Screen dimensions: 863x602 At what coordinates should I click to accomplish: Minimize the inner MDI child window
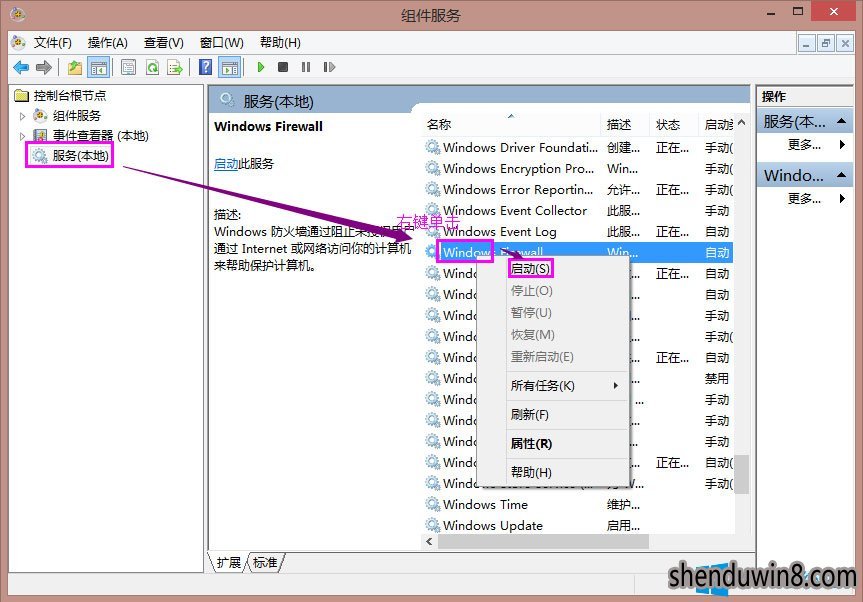coord(806,43)
